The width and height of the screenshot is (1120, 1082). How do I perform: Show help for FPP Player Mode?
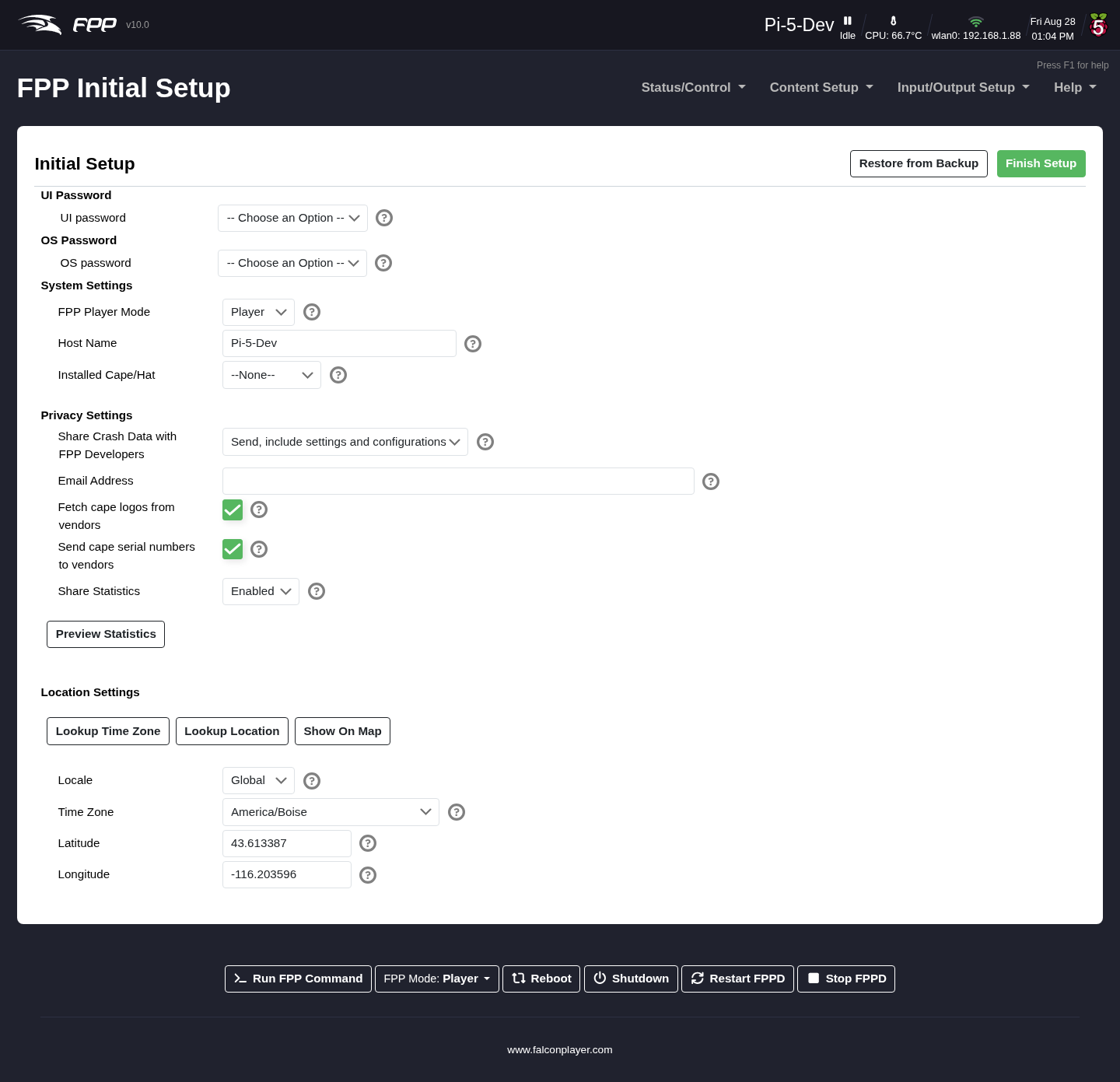(312, 312)
